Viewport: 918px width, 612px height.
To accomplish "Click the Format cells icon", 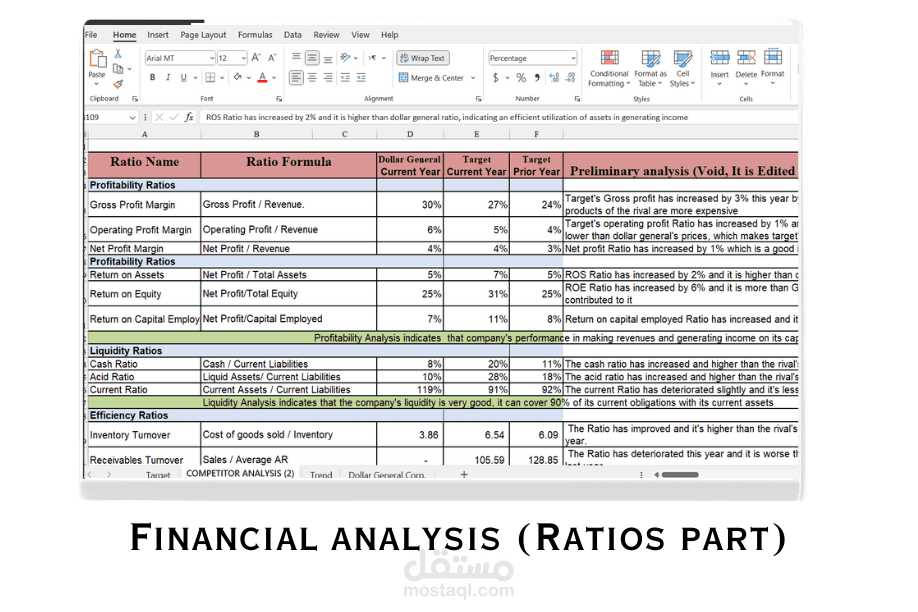I will point(773,57).
